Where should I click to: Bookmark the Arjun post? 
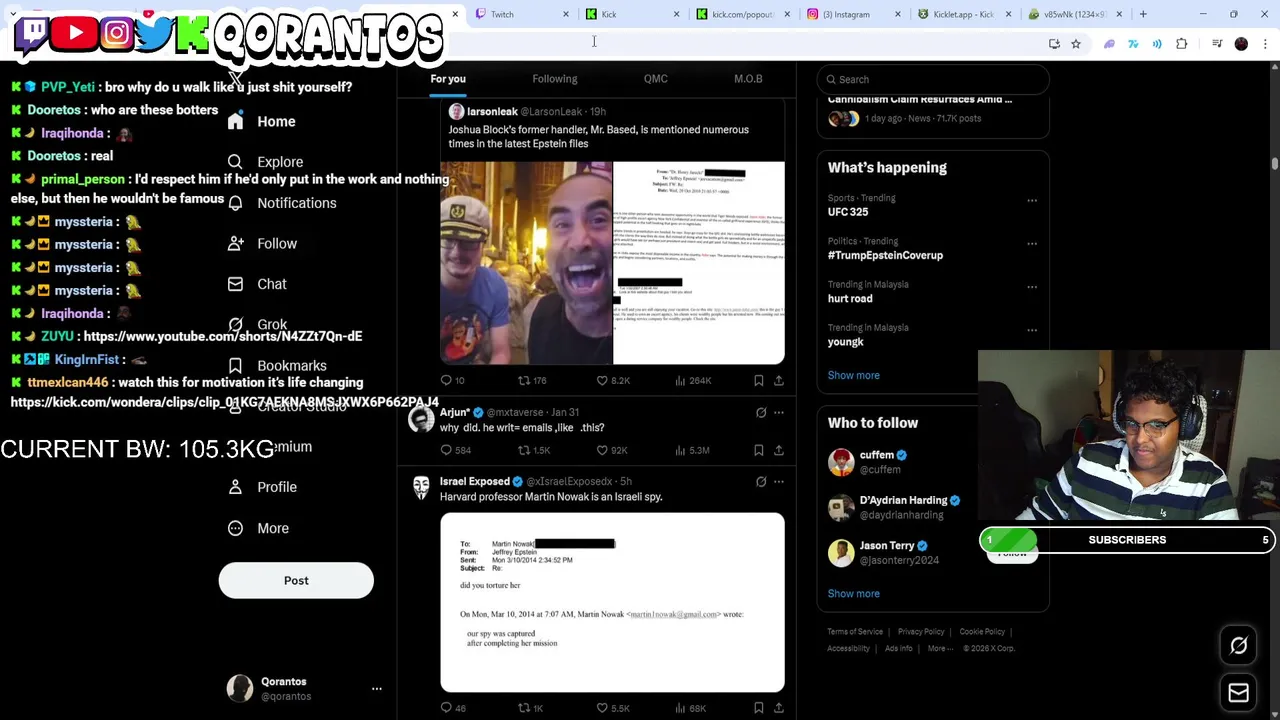pos(759,450)
